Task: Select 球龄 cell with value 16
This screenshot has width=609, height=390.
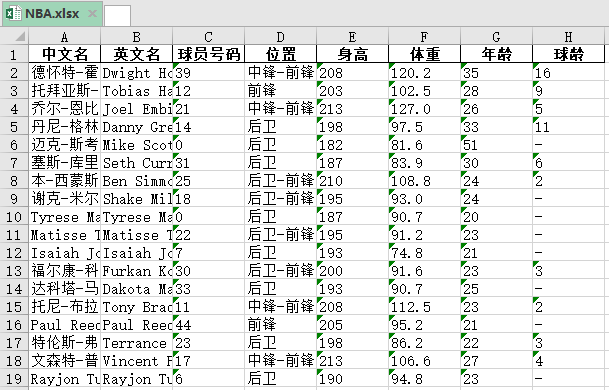Action: coord(568,73)
